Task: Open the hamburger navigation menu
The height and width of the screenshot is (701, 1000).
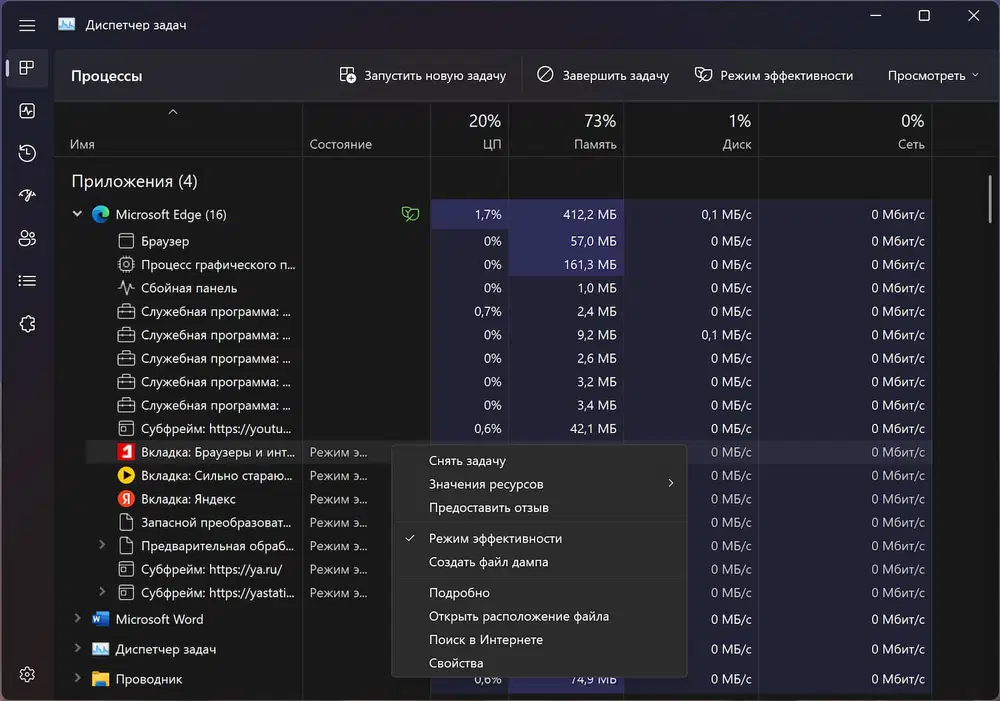Action: 27,25
